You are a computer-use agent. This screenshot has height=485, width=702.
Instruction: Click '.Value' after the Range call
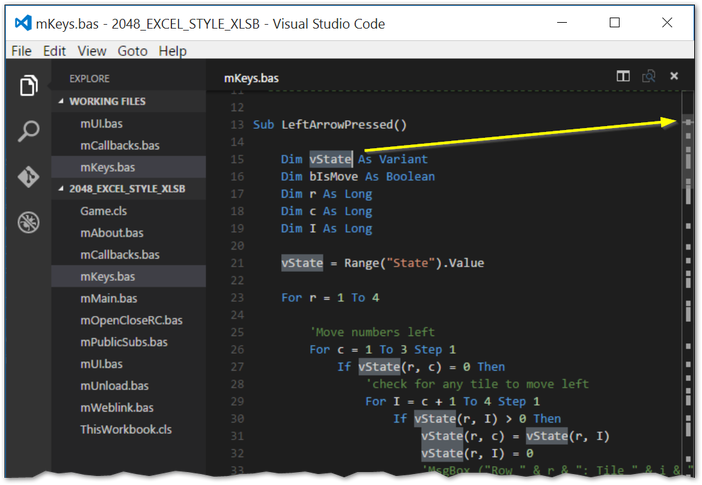click(x=463, y=263)
